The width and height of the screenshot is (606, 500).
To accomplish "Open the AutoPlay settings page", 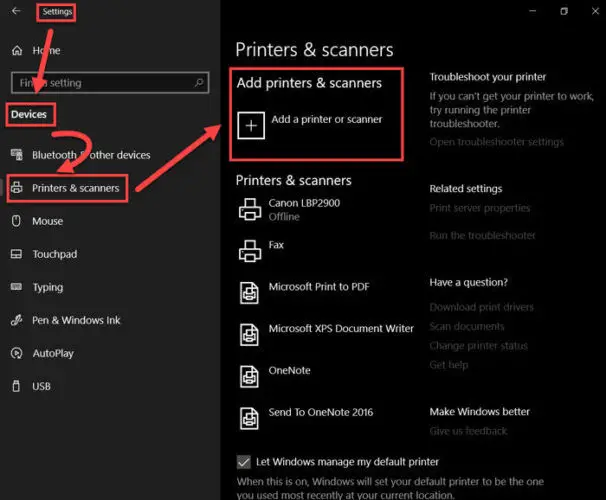I will (x=53, y=354).
